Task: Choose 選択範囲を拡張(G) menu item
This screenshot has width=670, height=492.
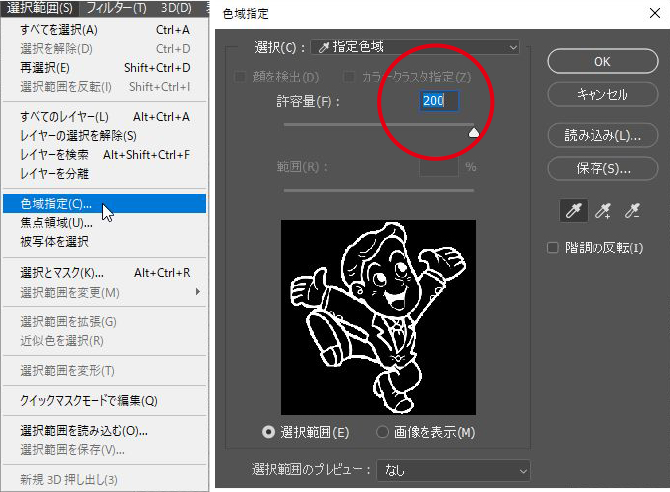Action: (x=105, y=322)
